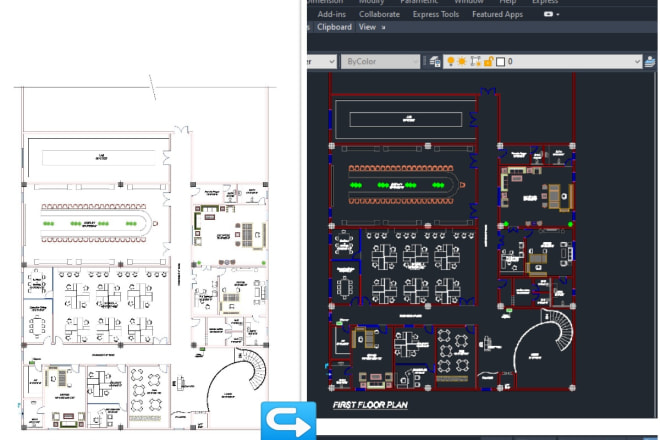Viewport: 660px width, 440px height.
Task: Expand the layer list dropdown arrow
Action: [x=637, y=62]
